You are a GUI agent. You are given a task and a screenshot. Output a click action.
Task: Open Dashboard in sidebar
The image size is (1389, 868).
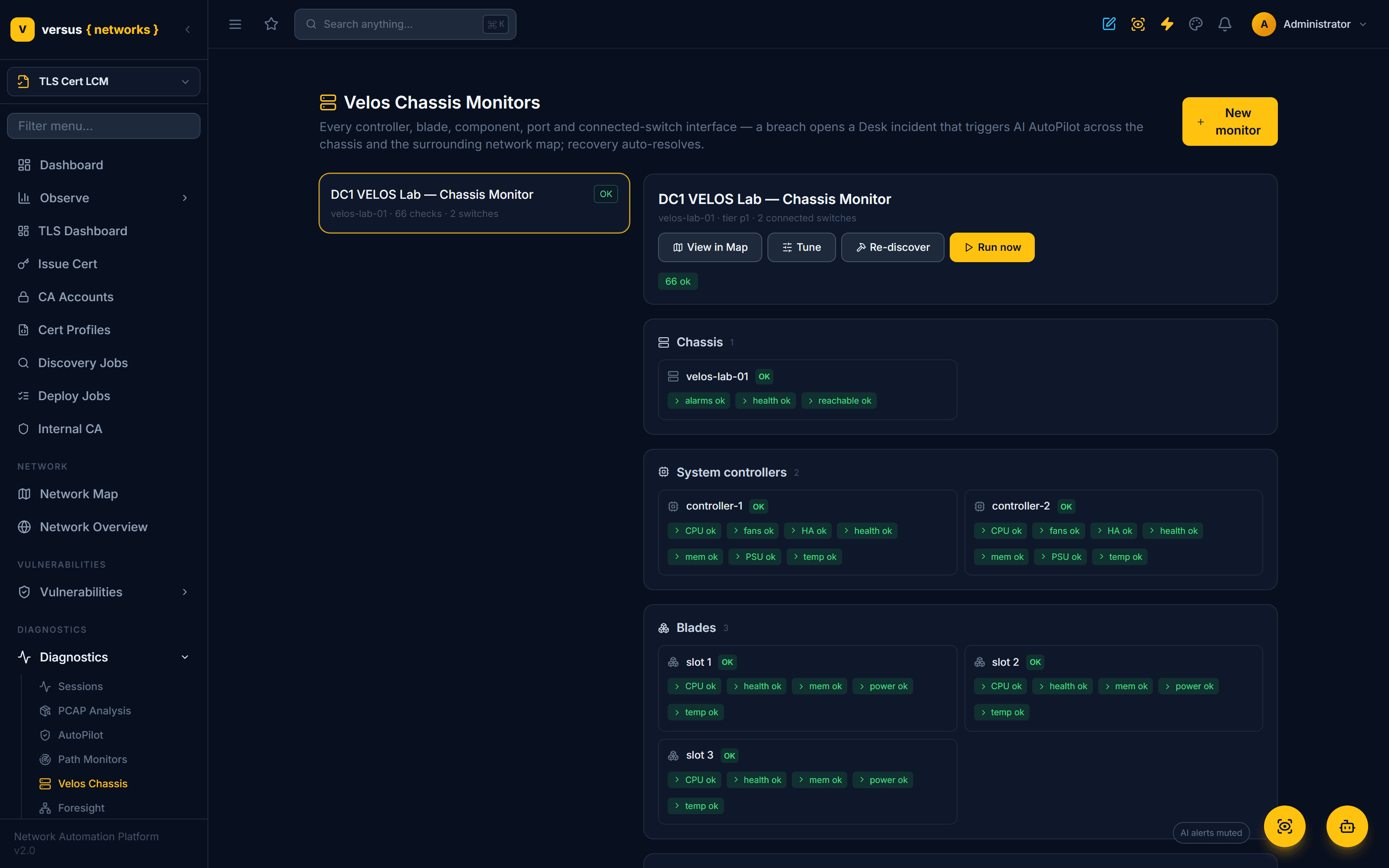point(103,165)
